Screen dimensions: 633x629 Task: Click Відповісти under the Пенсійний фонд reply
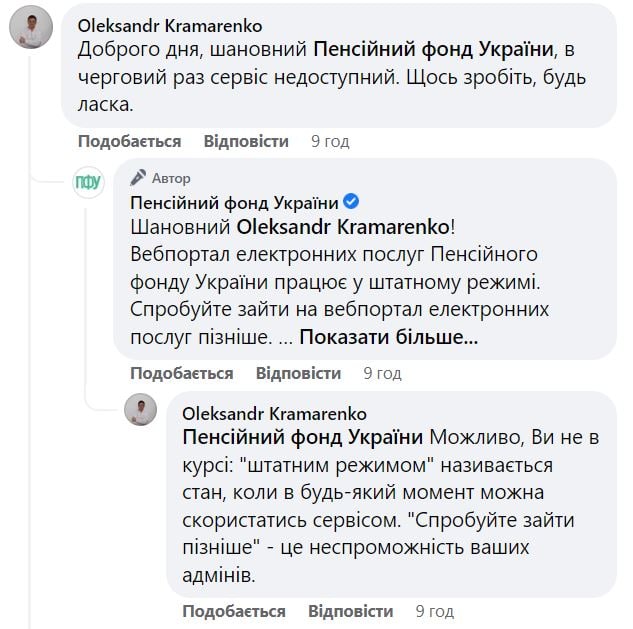[x=298, y=373]
